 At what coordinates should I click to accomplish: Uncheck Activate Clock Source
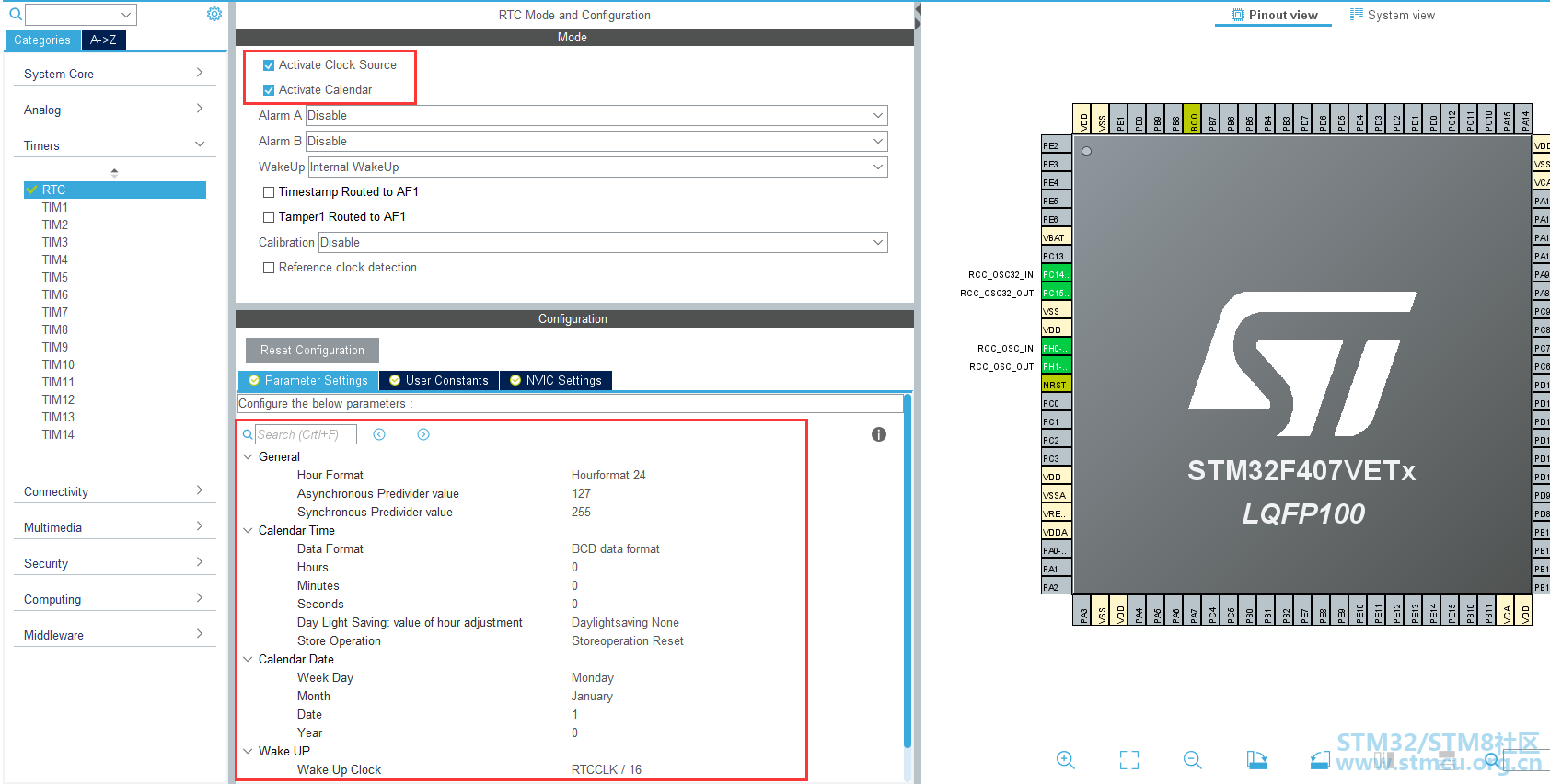(269, 65)
